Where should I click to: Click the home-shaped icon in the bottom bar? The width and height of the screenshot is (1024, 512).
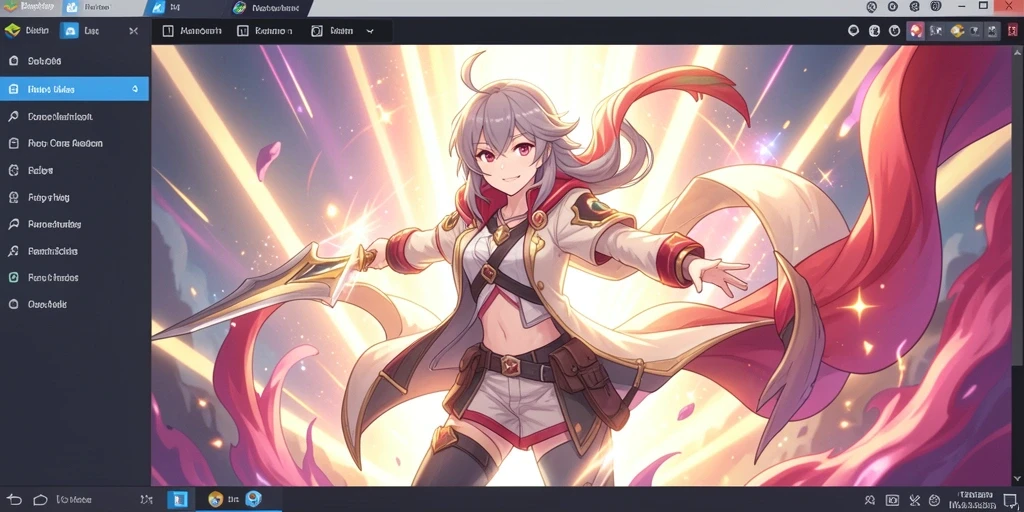point(40,500)
